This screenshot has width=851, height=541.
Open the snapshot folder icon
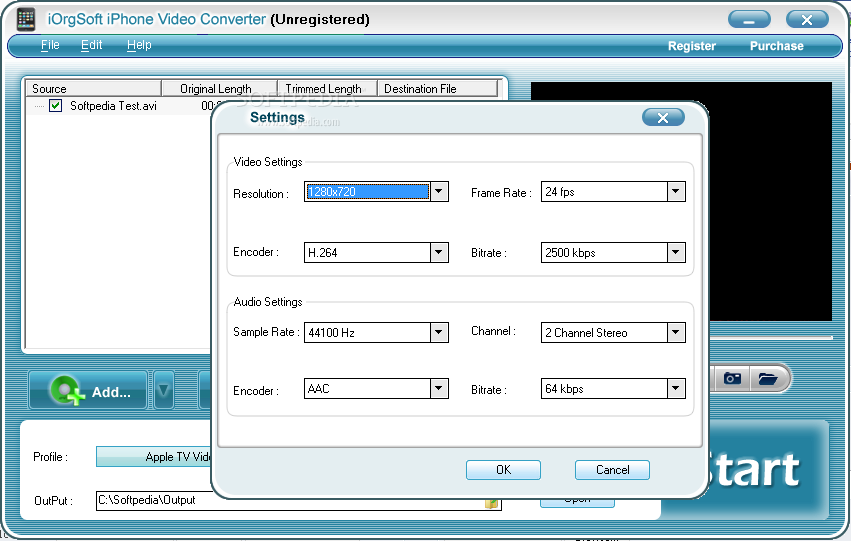767,378
